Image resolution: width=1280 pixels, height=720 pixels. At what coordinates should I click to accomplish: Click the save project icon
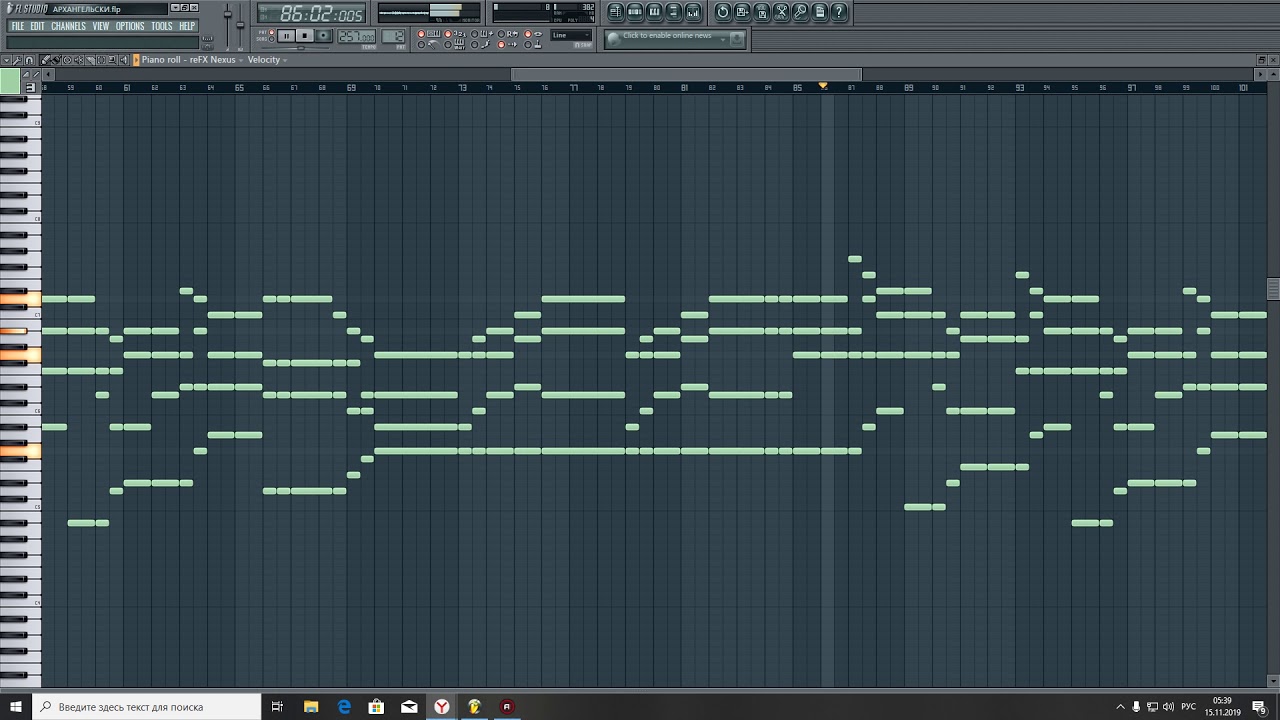[x=742, y=12]
